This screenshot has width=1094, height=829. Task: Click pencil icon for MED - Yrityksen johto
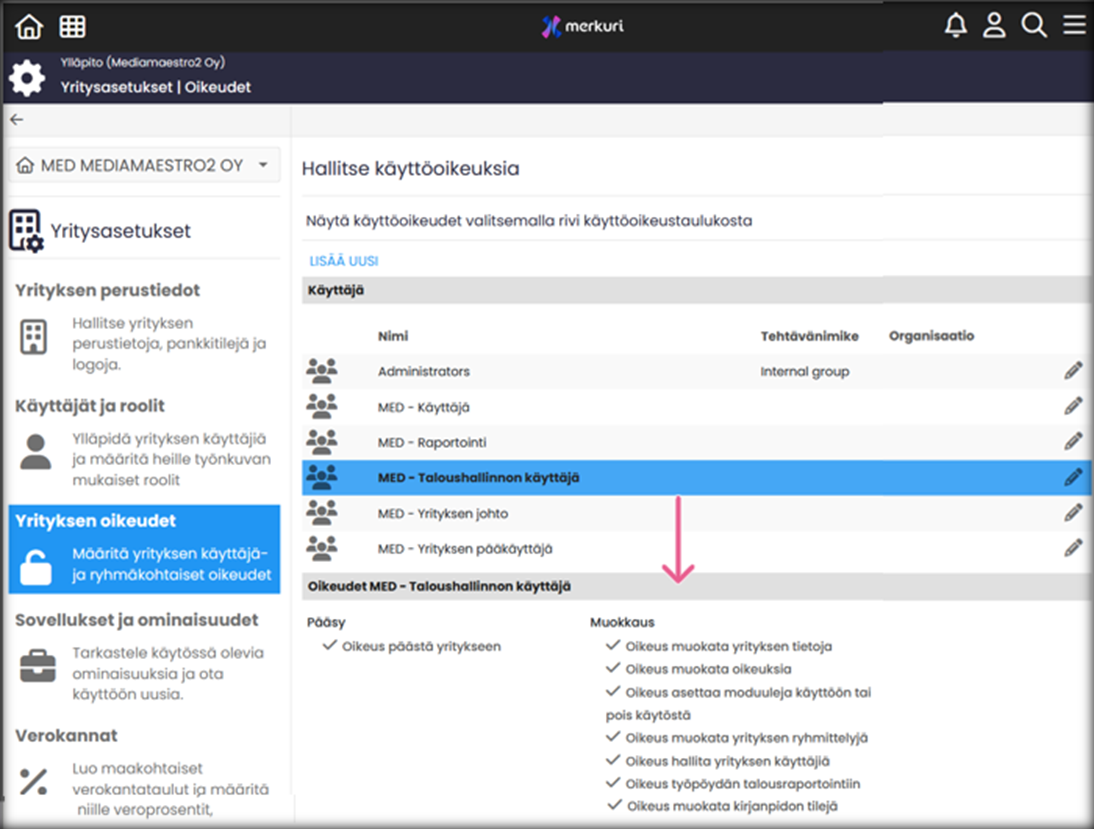(1073, 513)
